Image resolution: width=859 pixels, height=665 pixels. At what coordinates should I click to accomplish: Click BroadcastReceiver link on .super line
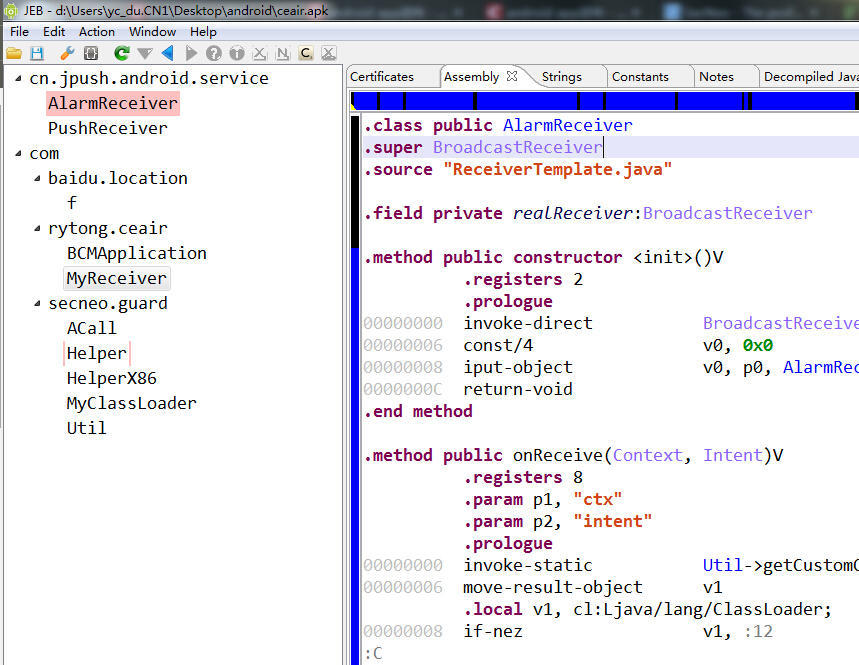click(x=518, y=147)
